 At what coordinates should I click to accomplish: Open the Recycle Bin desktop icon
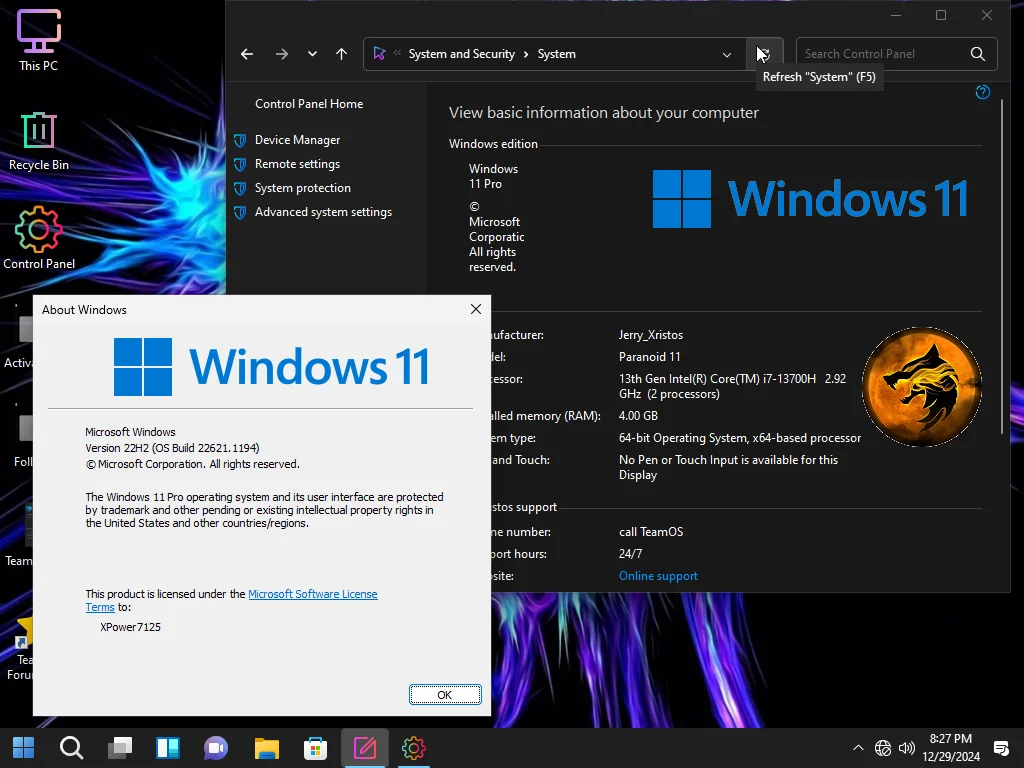click(39, 141)
